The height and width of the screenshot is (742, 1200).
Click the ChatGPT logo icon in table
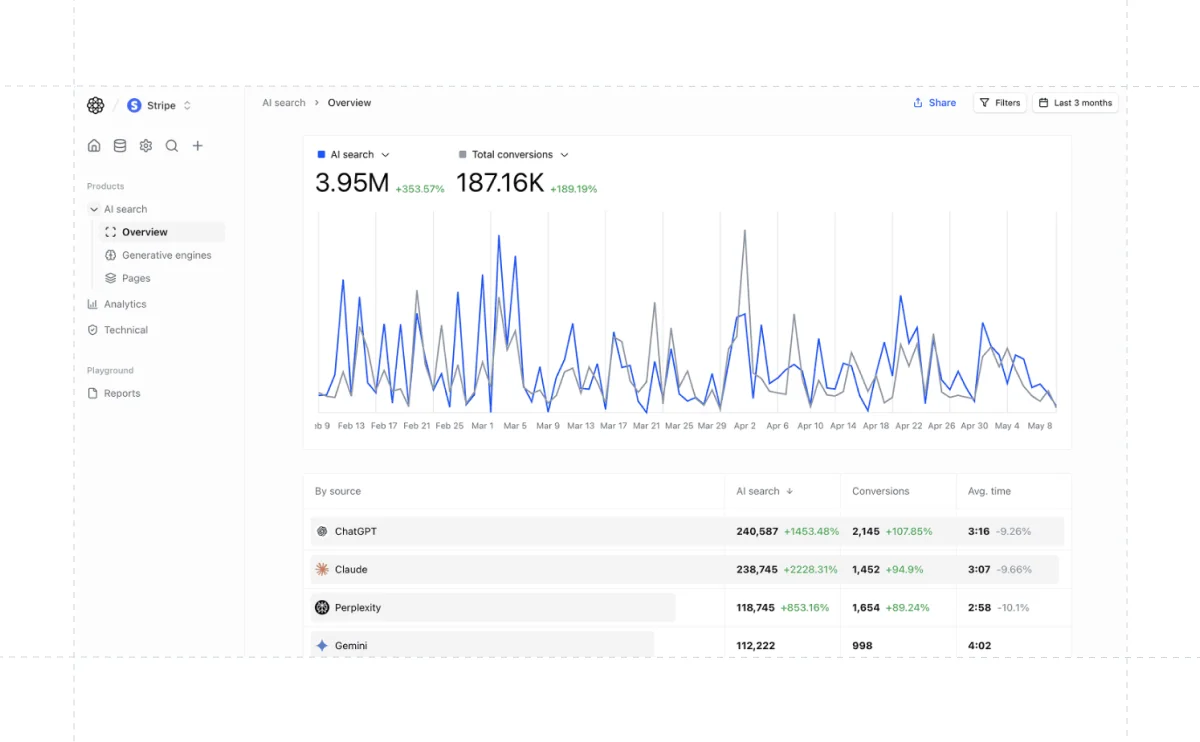point(322,532)
